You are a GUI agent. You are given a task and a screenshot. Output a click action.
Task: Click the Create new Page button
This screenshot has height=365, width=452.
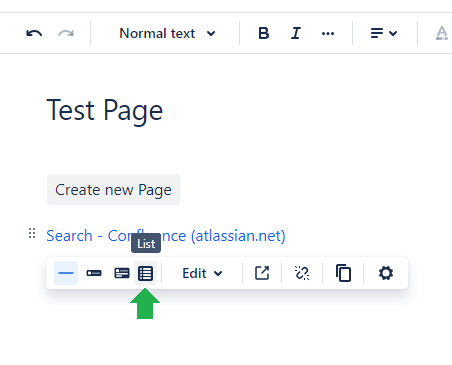pos(113,190)
